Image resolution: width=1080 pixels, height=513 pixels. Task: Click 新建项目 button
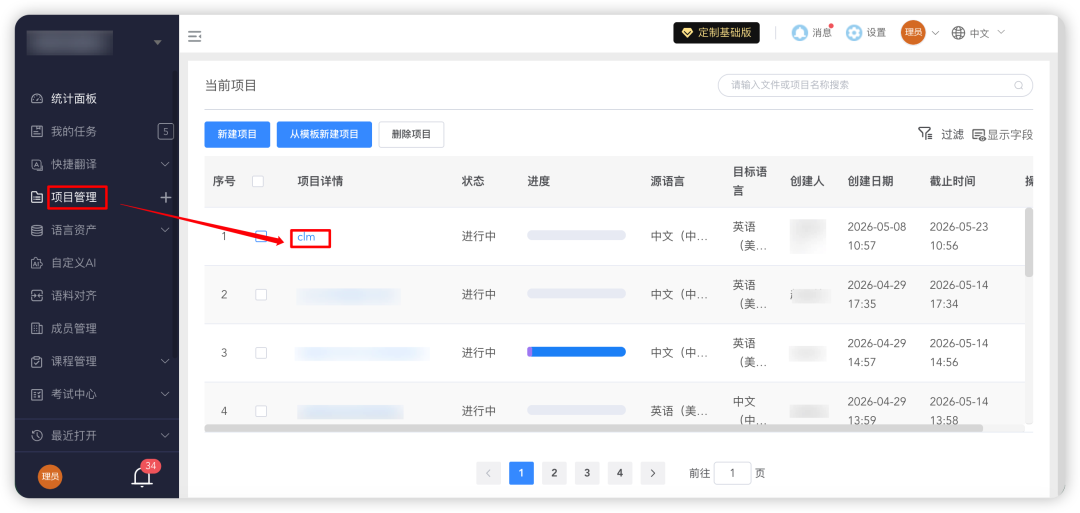[238, 134]
